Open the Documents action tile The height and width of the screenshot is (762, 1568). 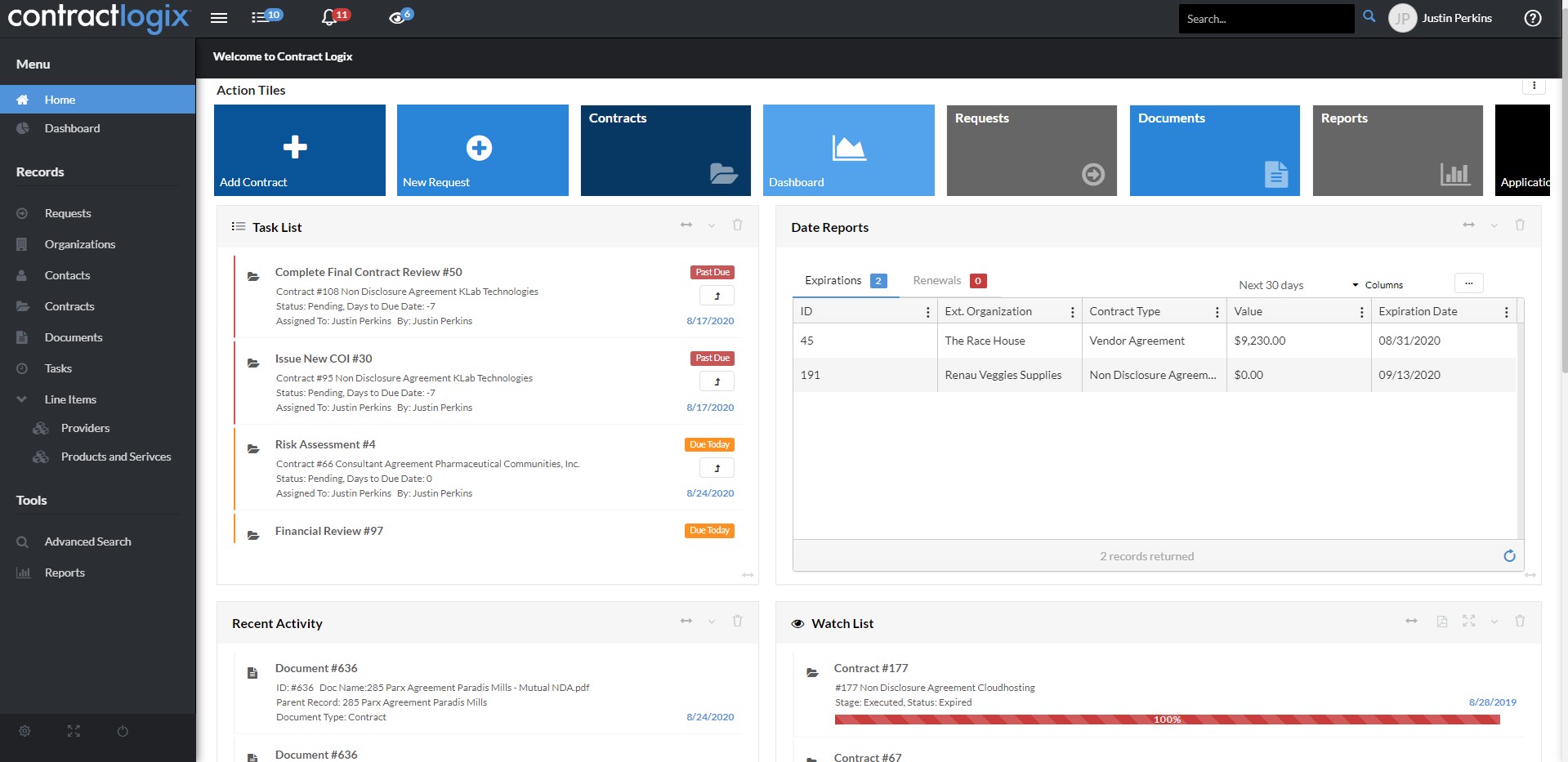tap(1215, 150)
